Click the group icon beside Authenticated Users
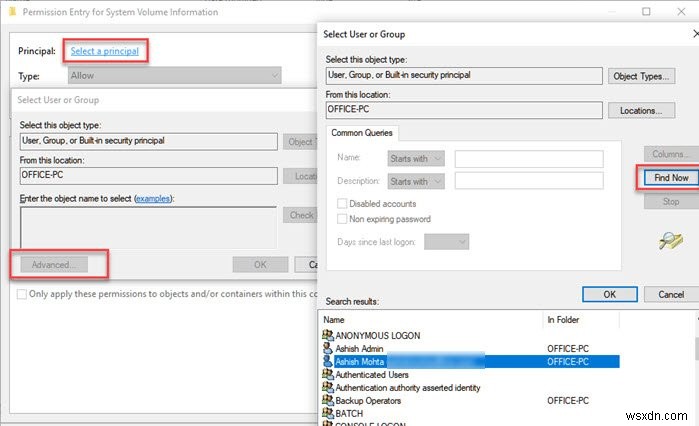Screen dimensions: 699x426 click(327, 374)
